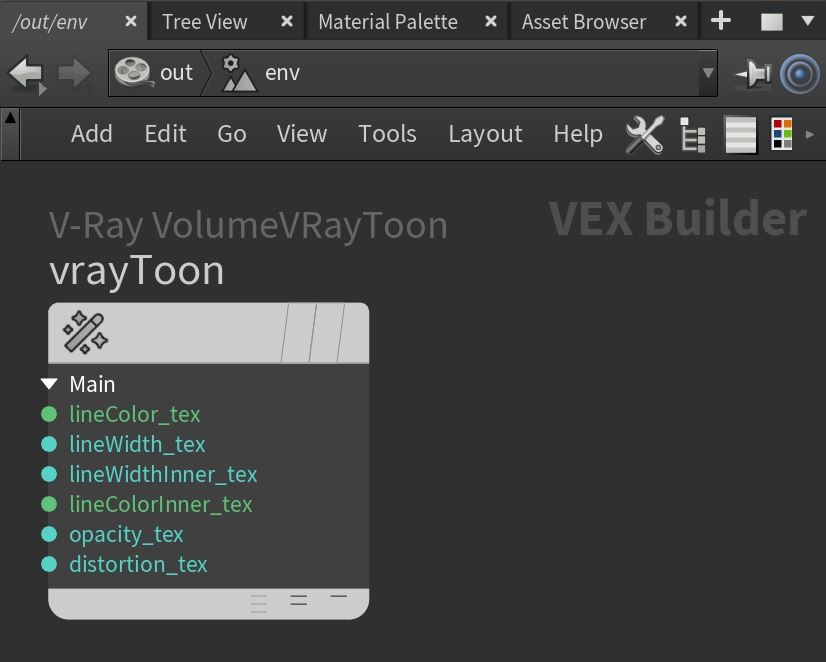This screenshot has height=662, width=826.
Task: Open the Help menu
Action: pos(578,134)
